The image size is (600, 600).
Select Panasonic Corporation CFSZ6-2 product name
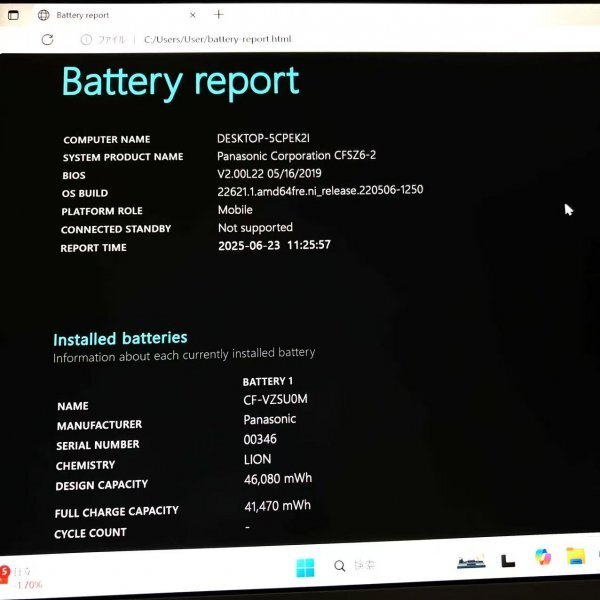pyautogui.click(x=297, y=155)
